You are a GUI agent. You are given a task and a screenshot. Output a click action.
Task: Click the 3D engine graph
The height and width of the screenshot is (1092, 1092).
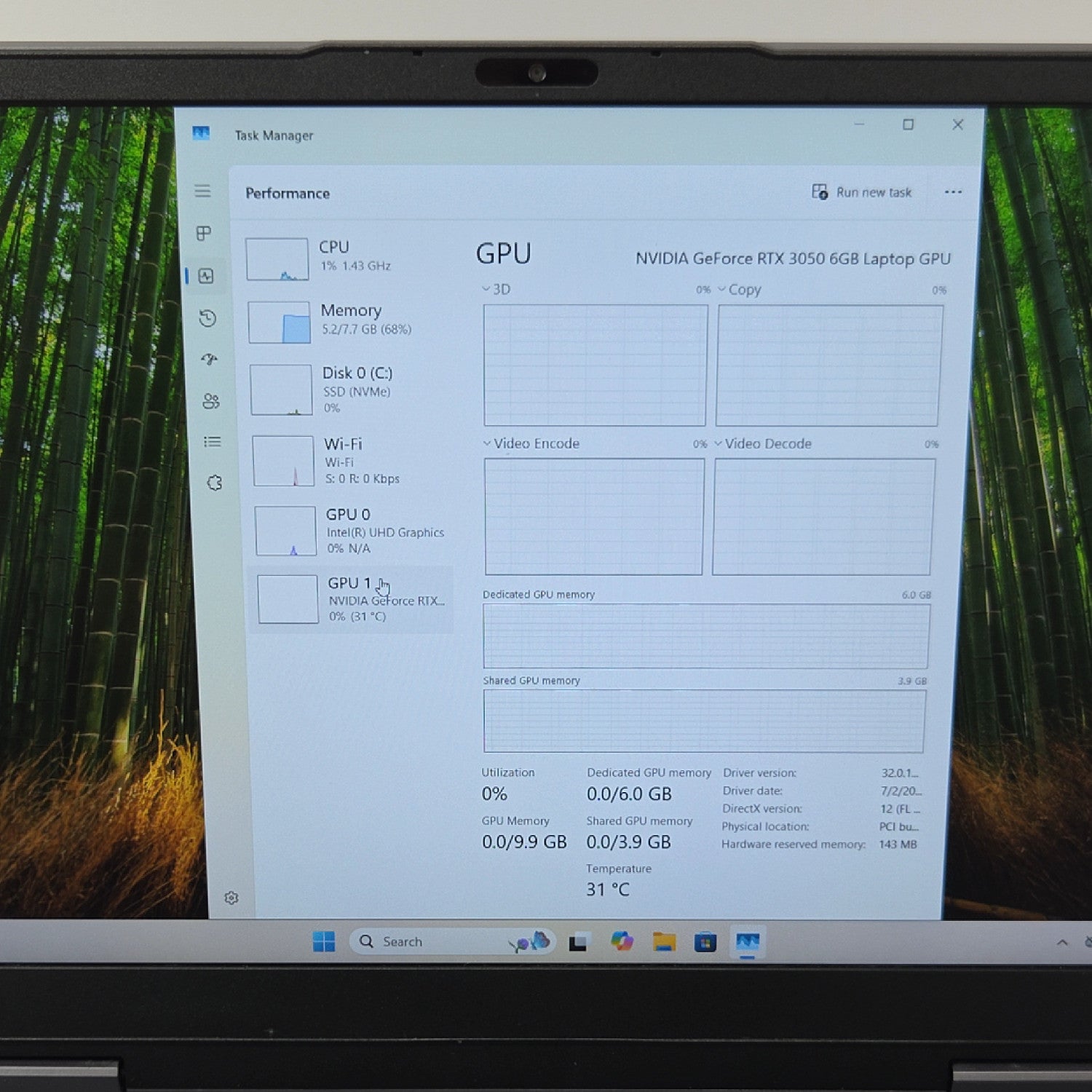(595, 365)
